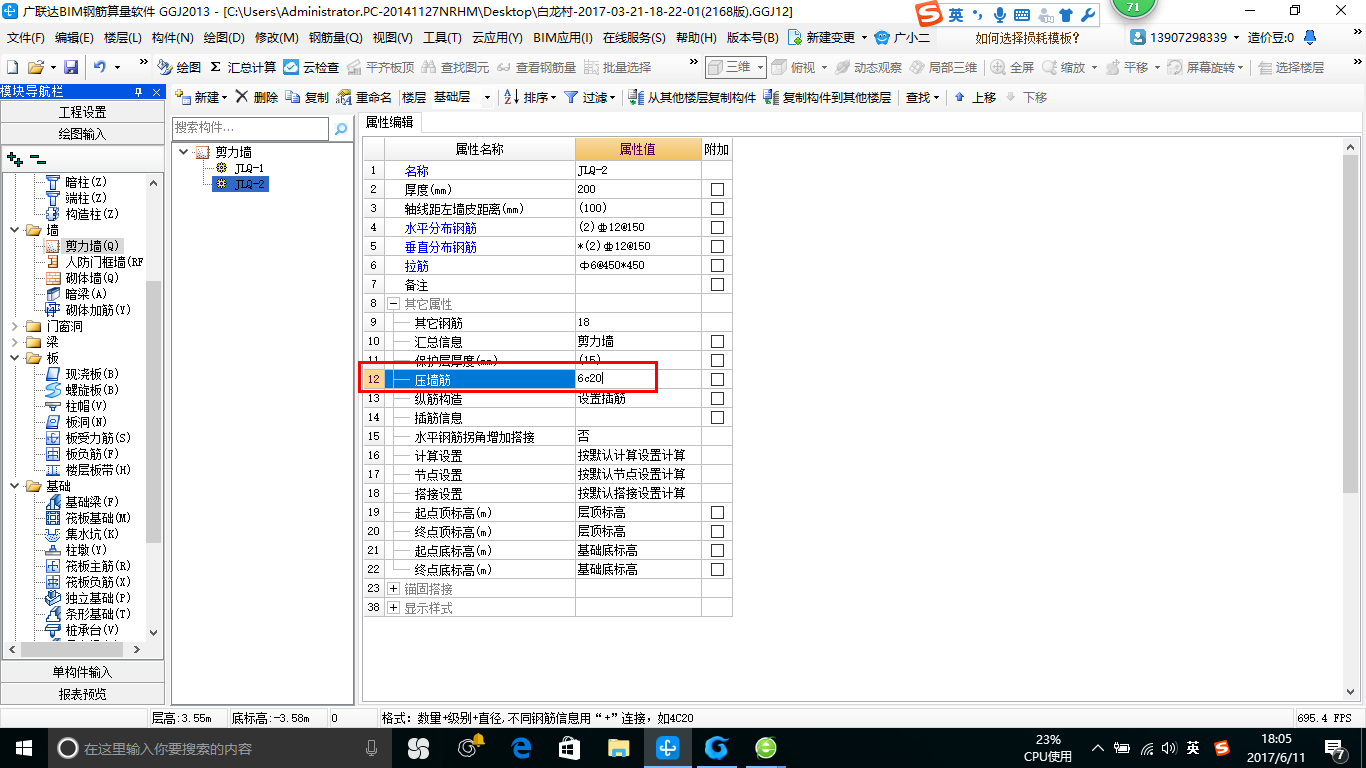
Task: Open 钢筋量(Q) menu
Action: click(x=335, y=38)
